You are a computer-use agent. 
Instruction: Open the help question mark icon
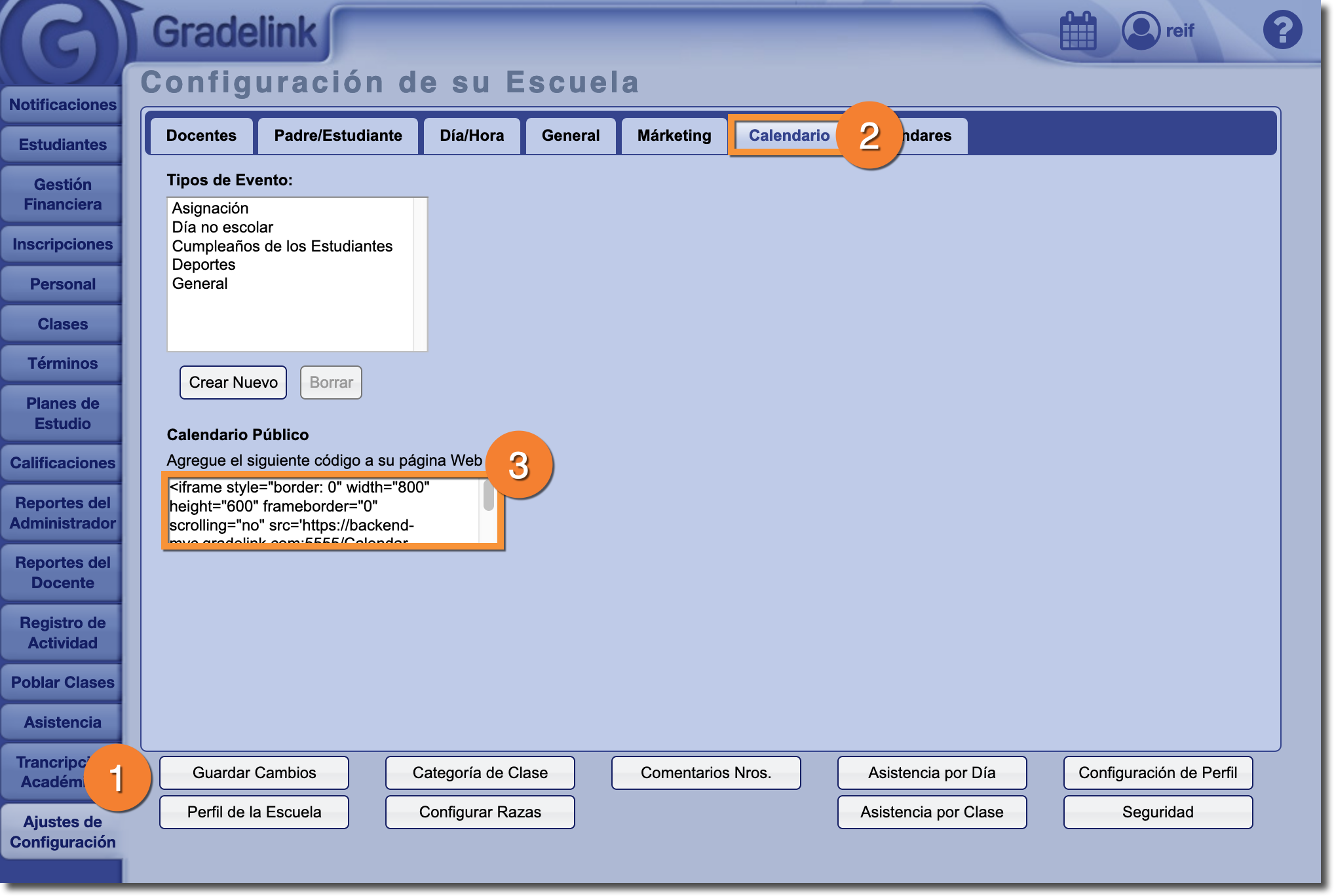pyautogui.click(x=1282, y=30)
